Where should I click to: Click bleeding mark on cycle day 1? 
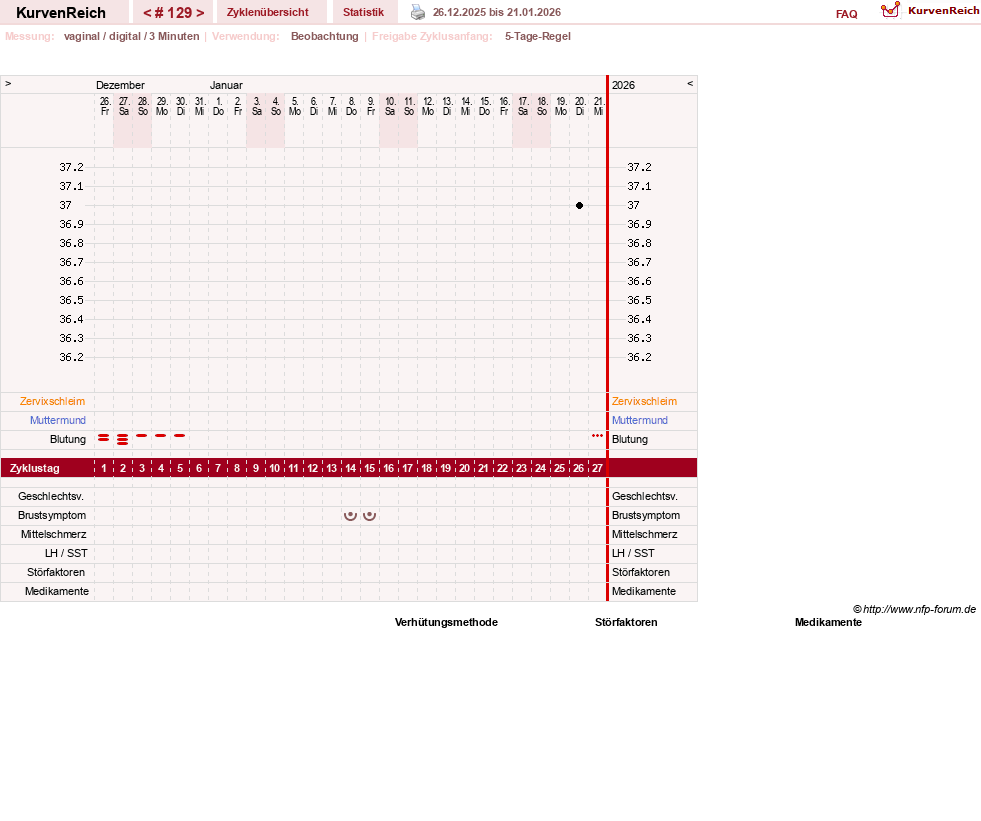coord(104,438)
